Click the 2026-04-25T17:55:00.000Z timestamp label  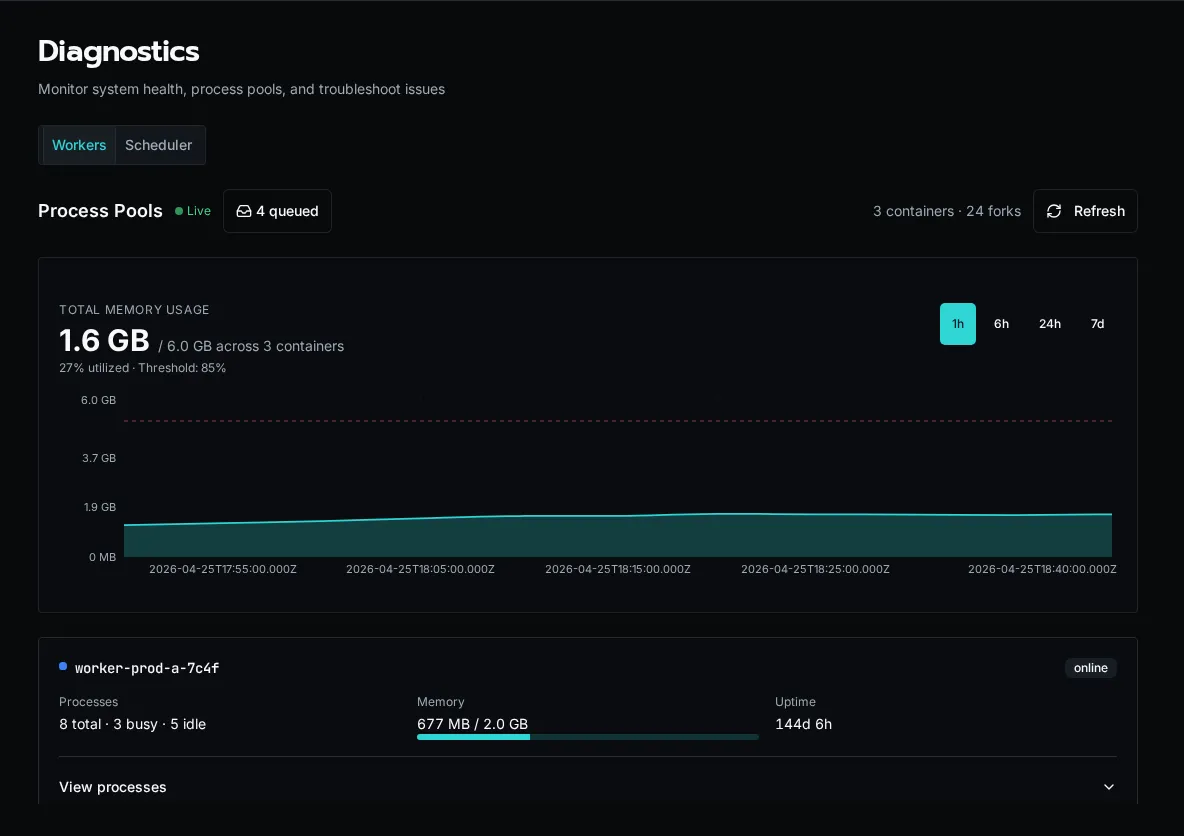pos(223,569)
